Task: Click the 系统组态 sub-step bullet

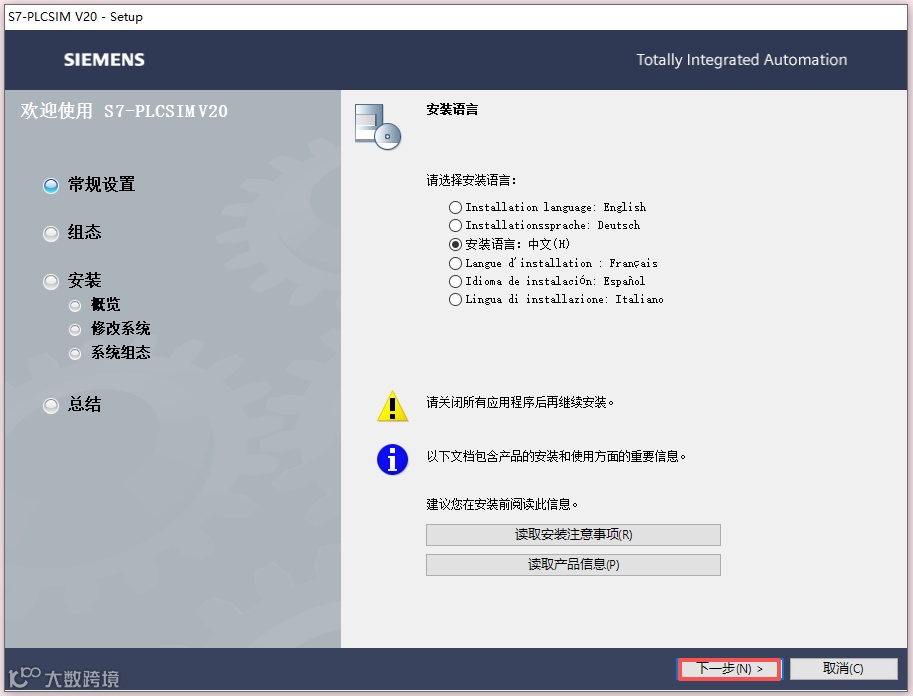Action: coord(75,354)
